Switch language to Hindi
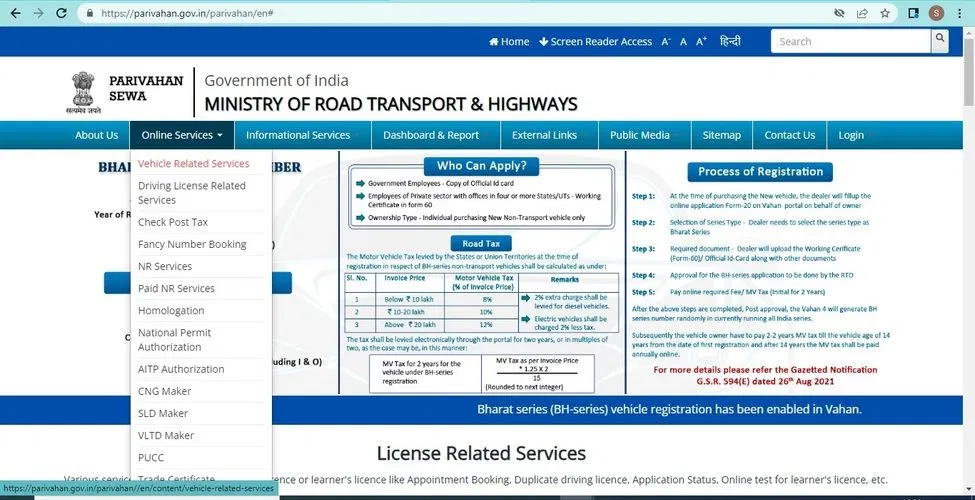The height and width of the screenshot is (500, 975). 730,42
